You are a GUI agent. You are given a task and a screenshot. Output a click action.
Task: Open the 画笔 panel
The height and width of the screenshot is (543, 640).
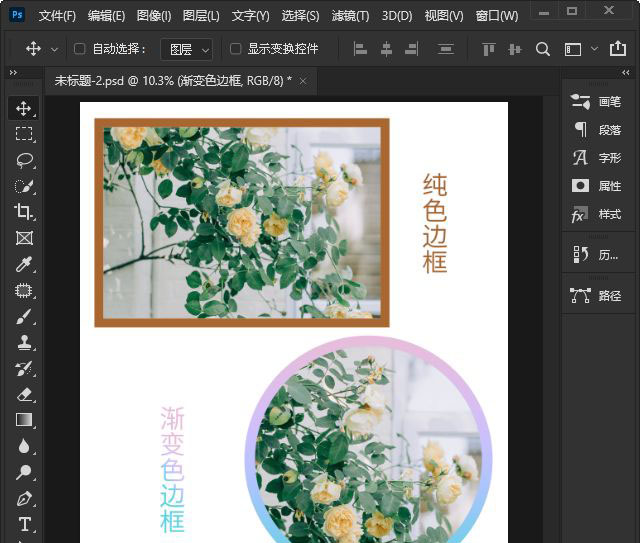598,102
